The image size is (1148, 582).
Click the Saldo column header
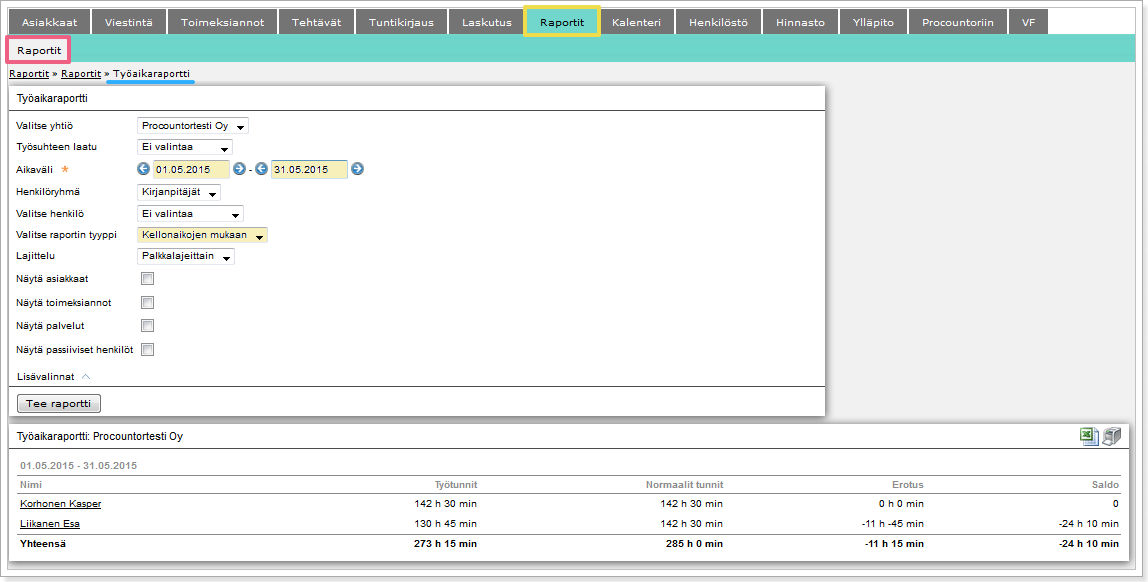pos(1106,485)
